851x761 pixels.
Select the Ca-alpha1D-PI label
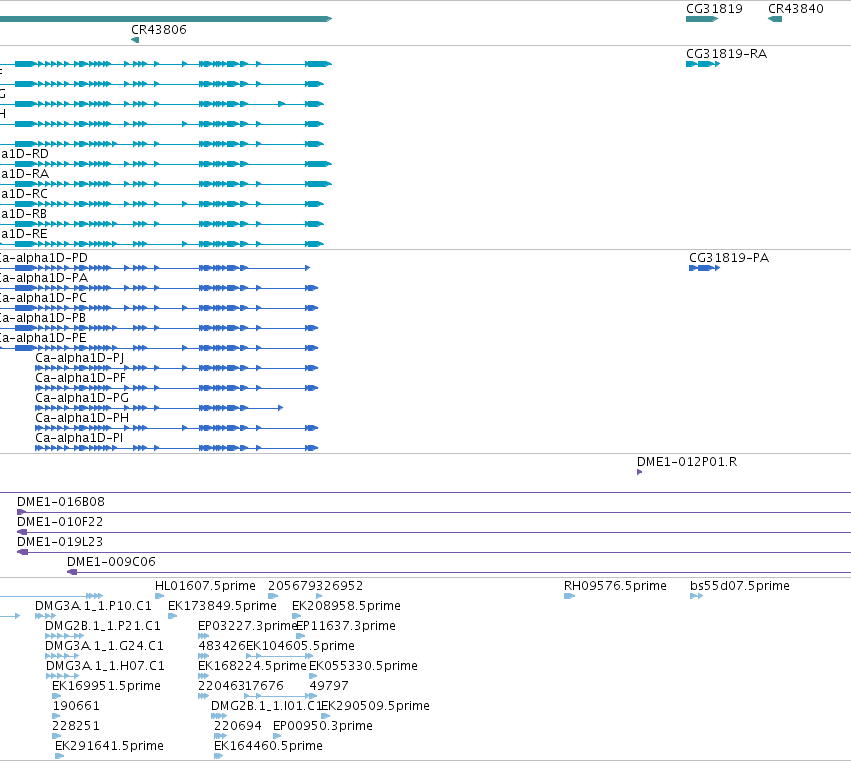point(79,438)
